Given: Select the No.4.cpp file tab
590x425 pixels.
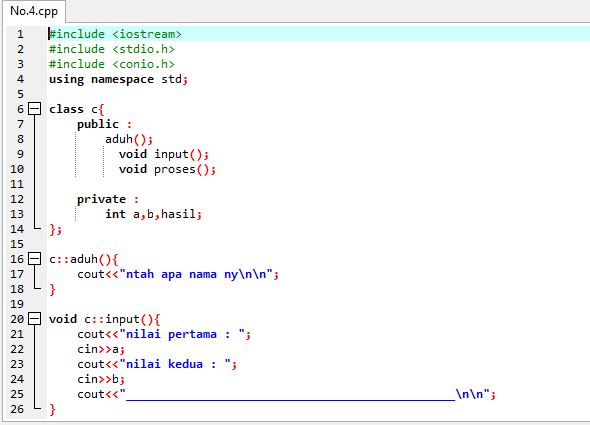Looking at the screenshot, I should click(34, 11).
